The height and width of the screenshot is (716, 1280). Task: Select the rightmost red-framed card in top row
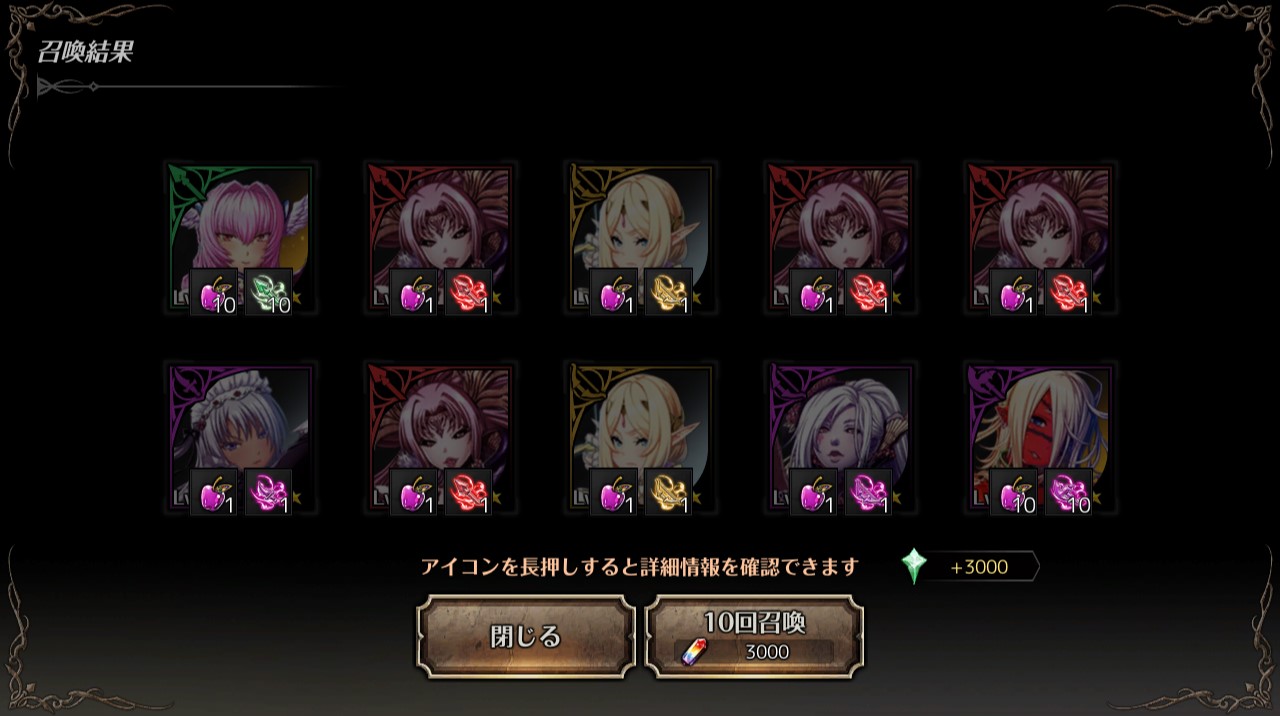[x=1040, y=239]
